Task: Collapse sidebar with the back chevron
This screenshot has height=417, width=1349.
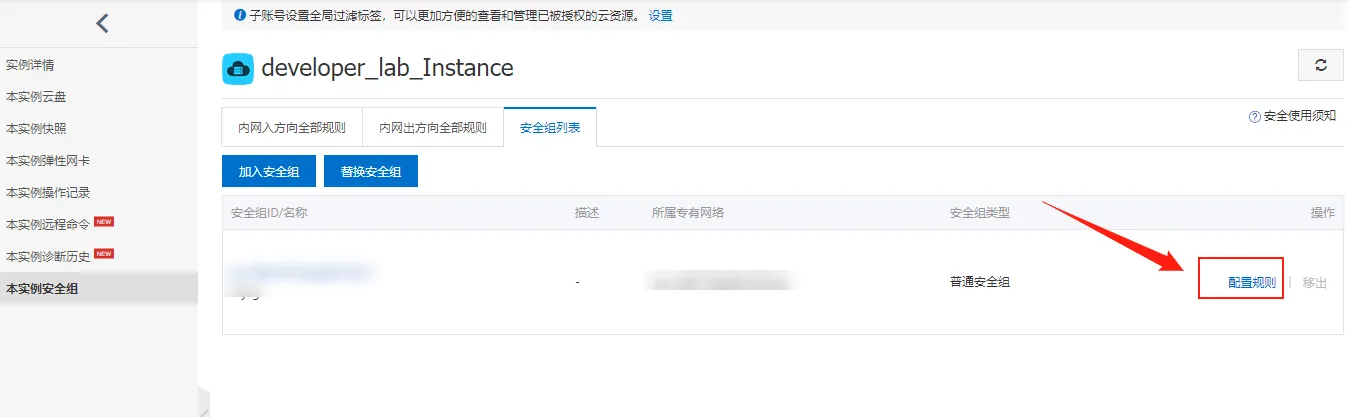Action: 102,23
